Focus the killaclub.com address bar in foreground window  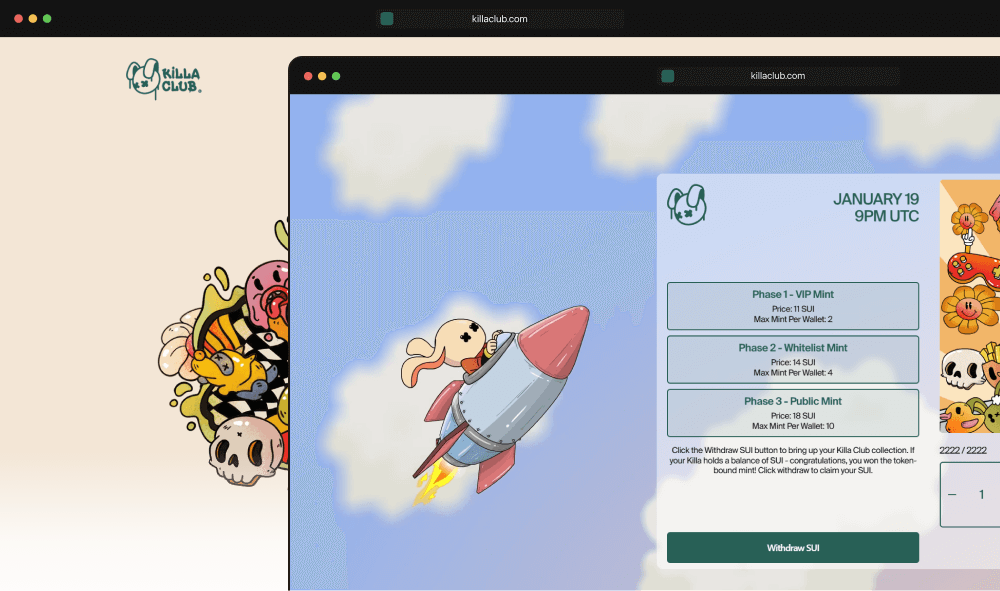coord(778,76)
